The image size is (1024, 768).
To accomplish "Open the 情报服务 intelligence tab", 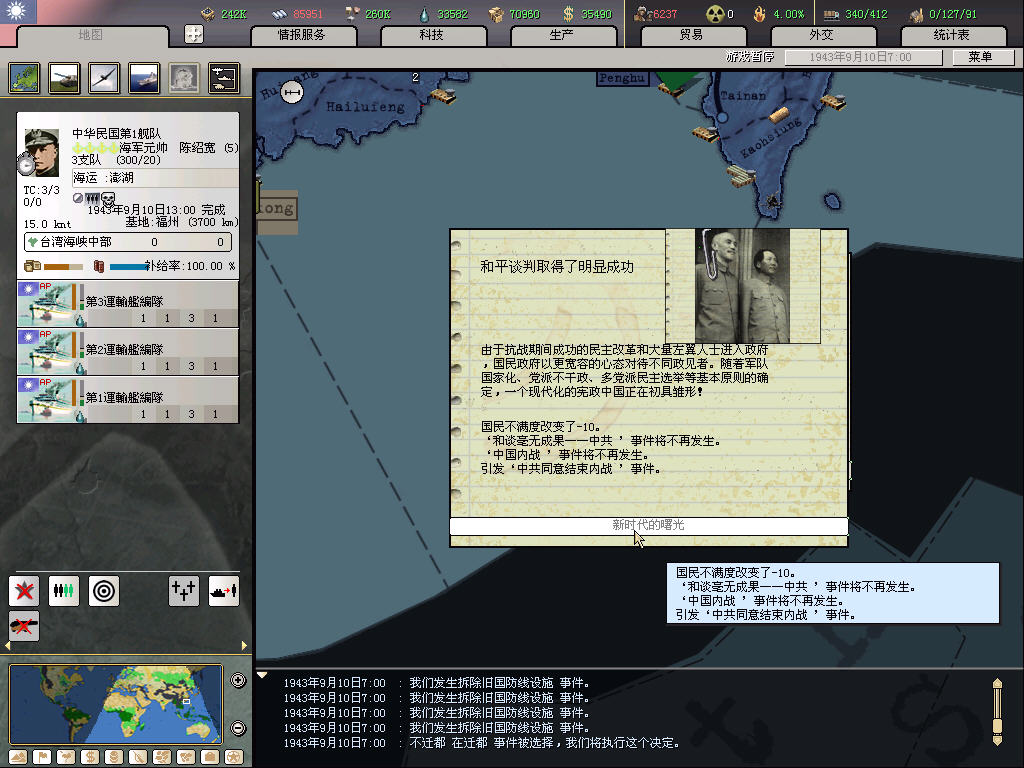I will pyautogui.click(x=302, y=35).
